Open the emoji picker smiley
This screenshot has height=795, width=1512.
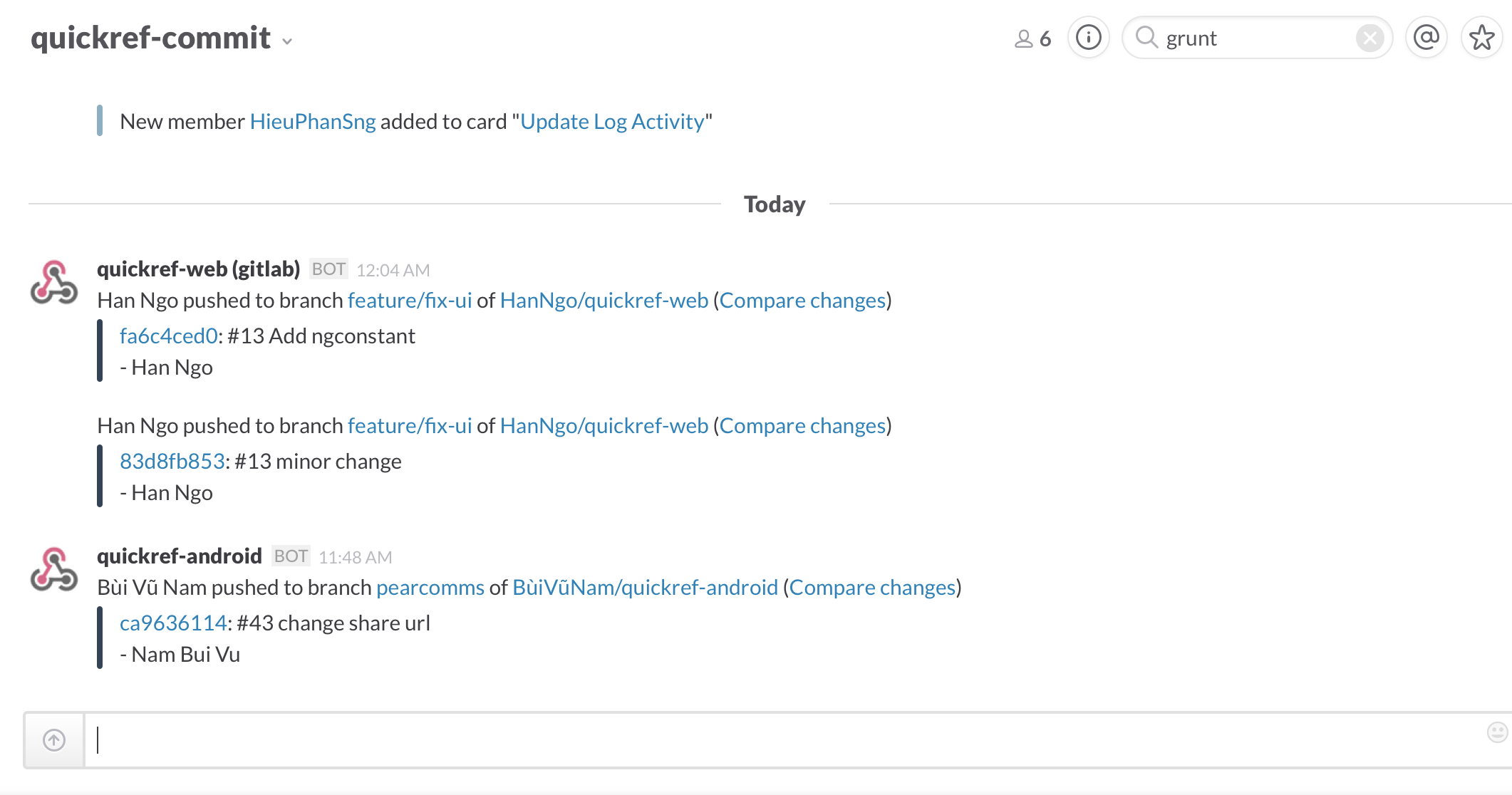1497,732
